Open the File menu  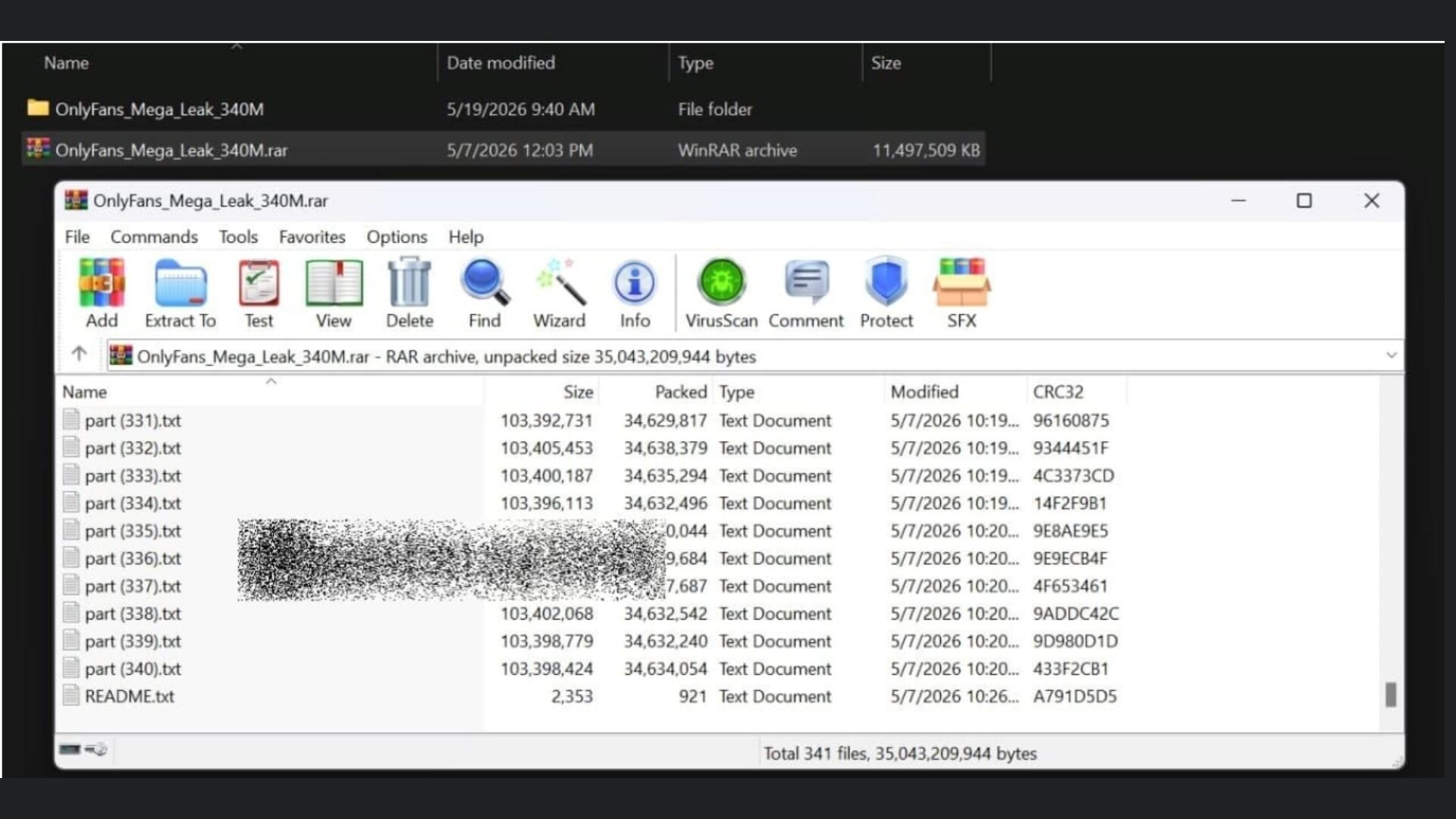click(x=77, y=237)
